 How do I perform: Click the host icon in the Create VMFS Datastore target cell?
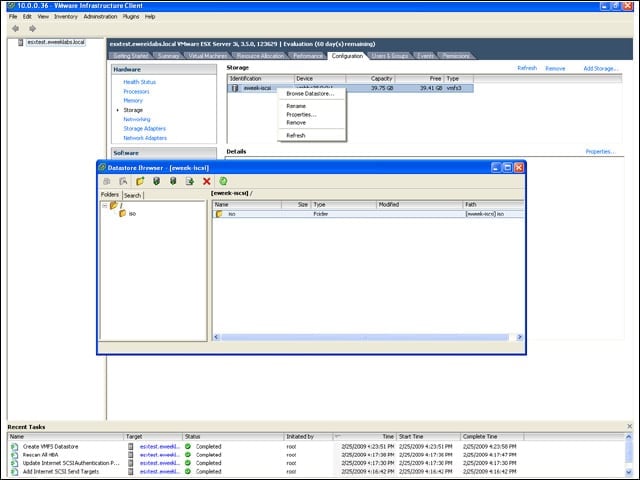point(131,447)
